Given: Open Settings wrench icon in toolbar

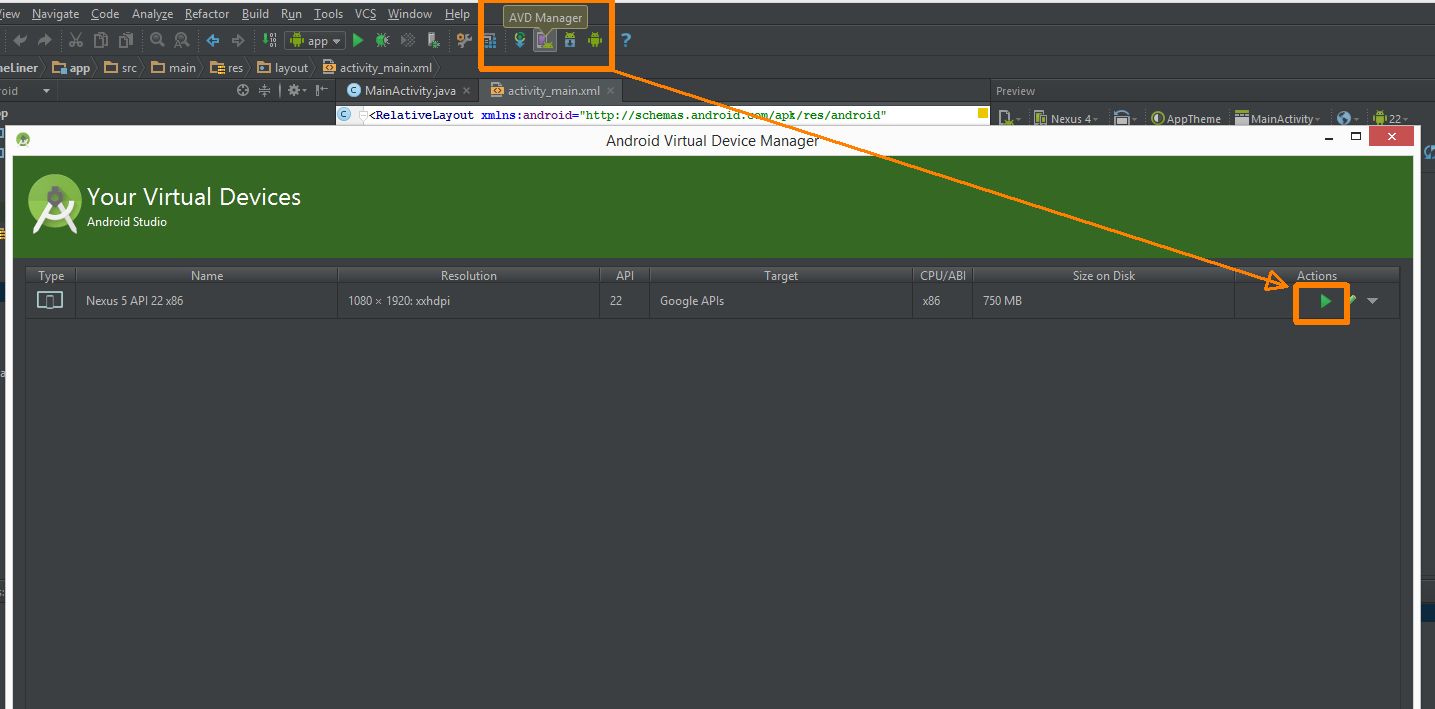Looking at the screenshot, I should click(x=464, y=40).
